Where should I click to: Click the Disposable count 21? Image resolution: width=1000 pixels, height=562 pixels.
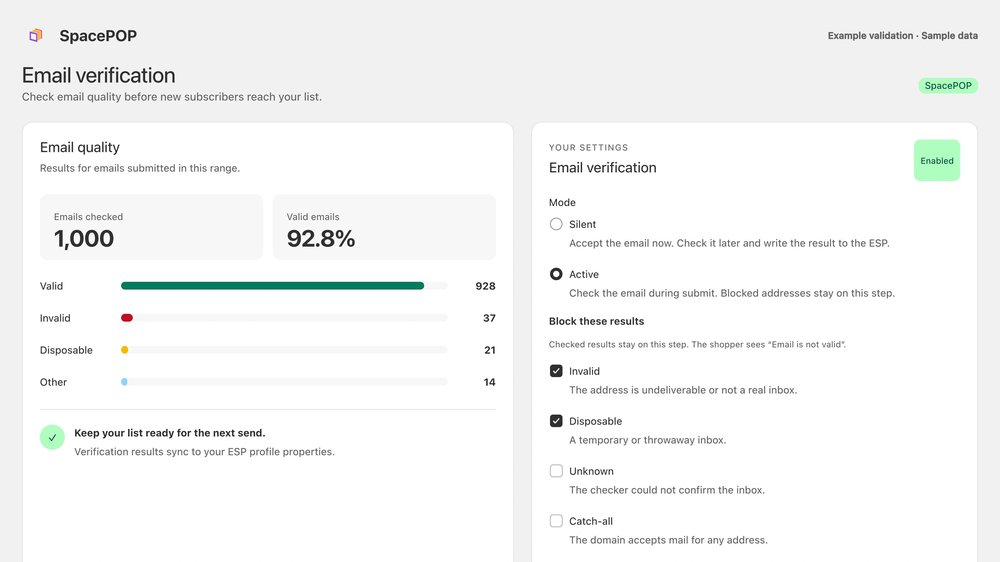pos(490,350)
